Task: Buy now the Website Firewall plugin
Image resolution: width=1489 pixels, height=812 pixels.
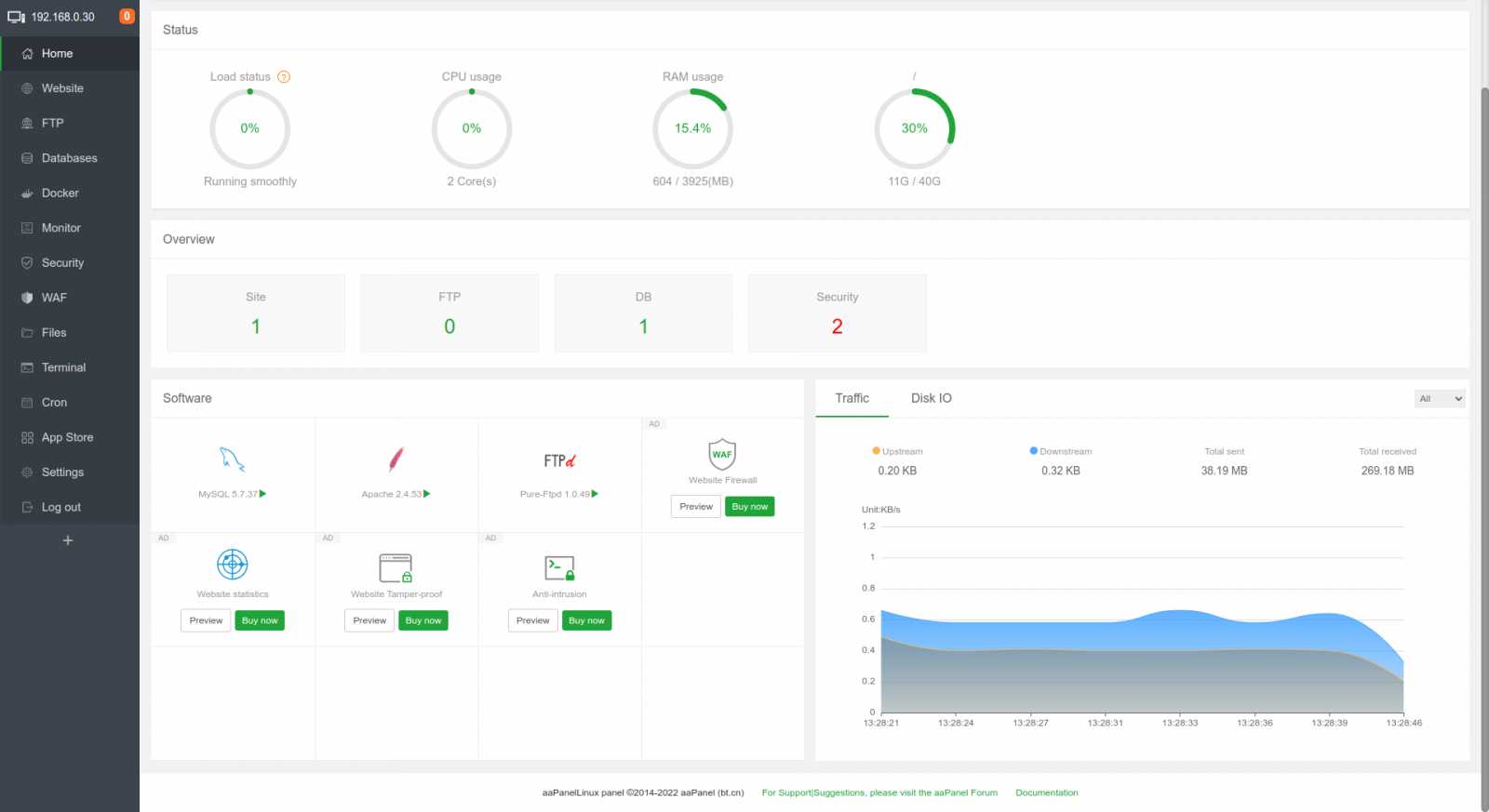Action: pyautogui.click(x=750, y=506)
